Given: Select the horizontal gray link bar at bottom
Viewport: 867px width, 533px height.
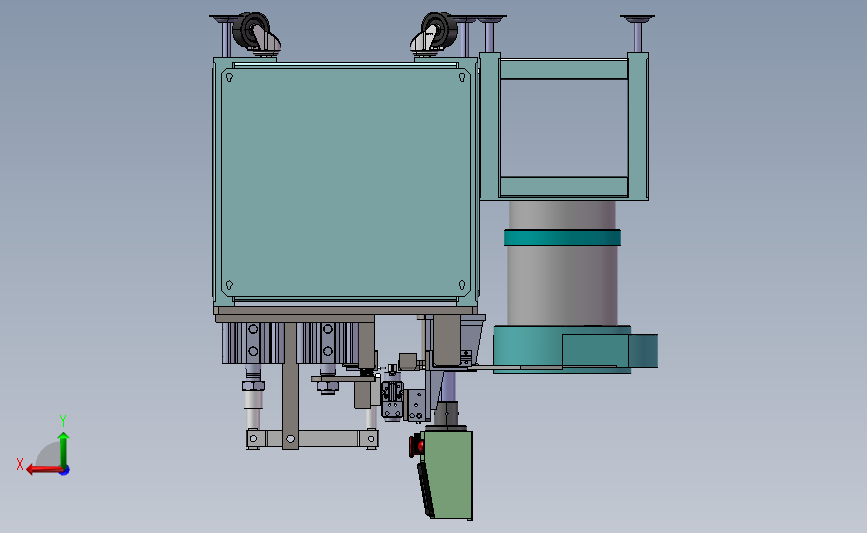Looking at the screenshot, I should click(312, 439).
